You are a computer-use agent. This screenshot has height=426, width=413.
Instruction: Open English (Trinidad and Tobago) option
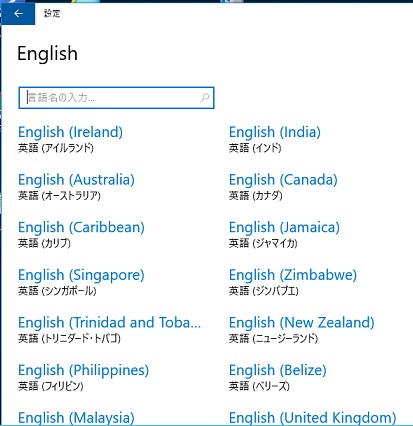pos(109,329)
